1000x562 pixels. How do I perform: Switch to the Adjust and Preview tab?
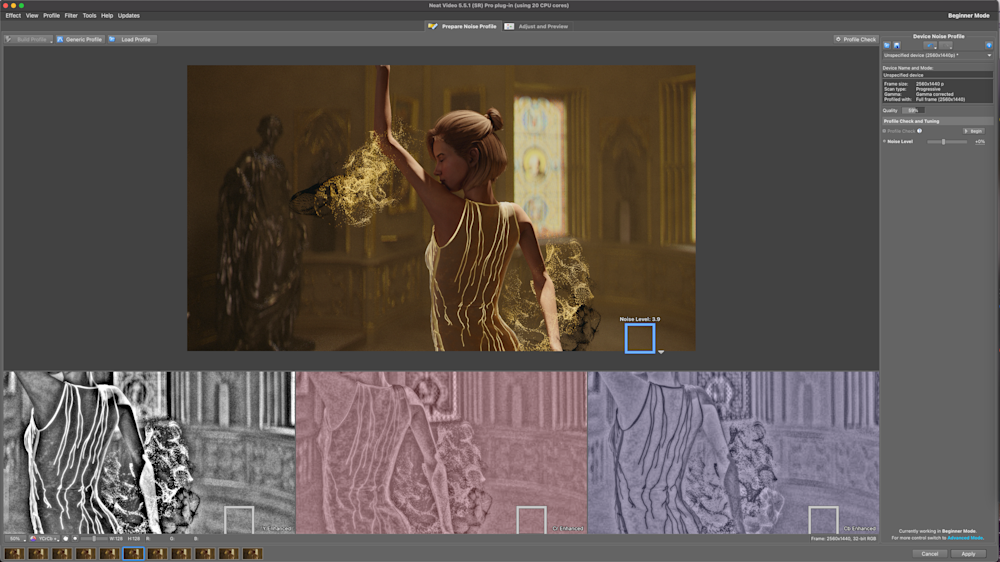pos(536,26)
